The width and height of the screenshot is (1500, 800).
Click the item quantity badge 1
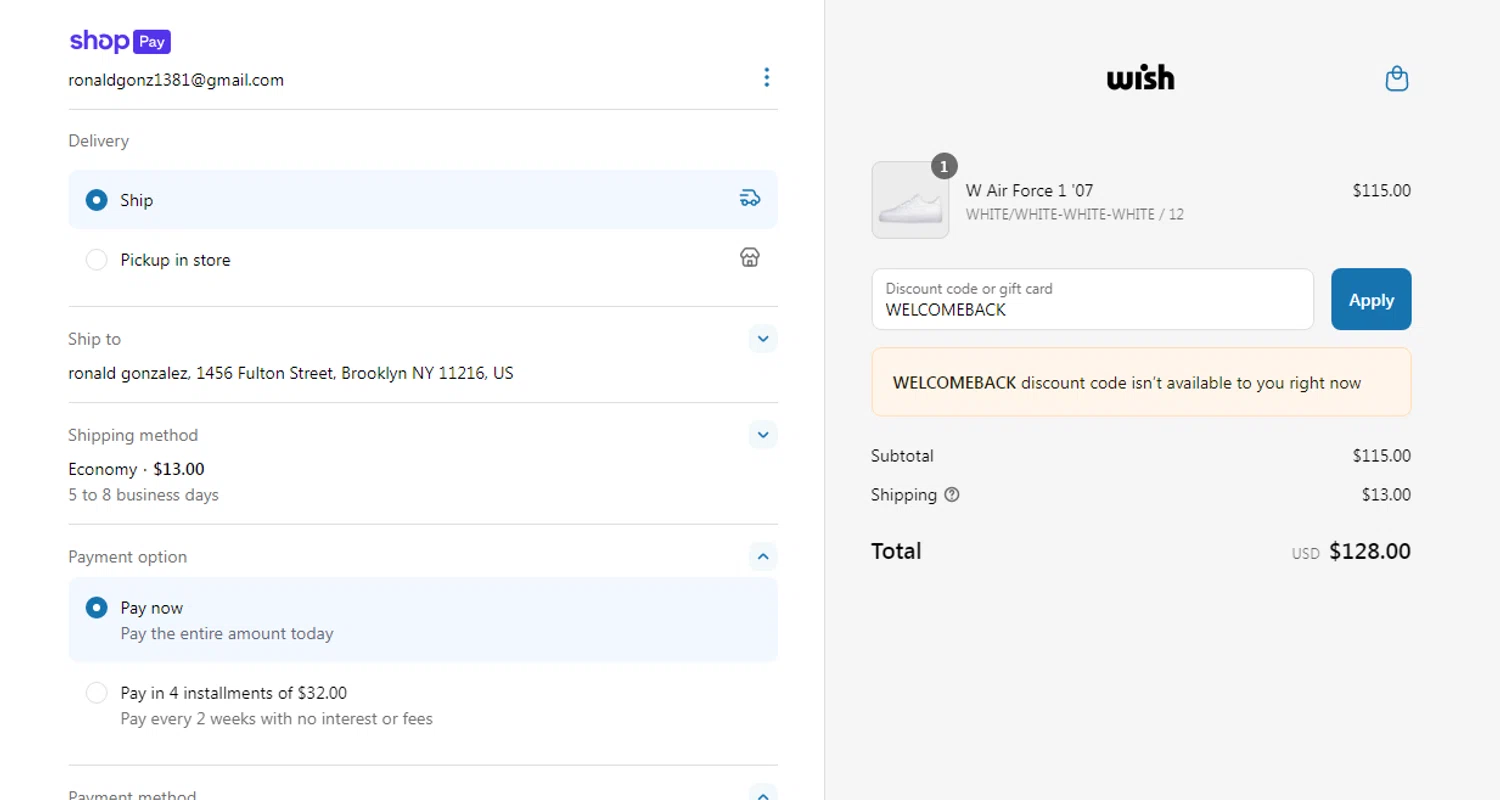tap(944, 166)
